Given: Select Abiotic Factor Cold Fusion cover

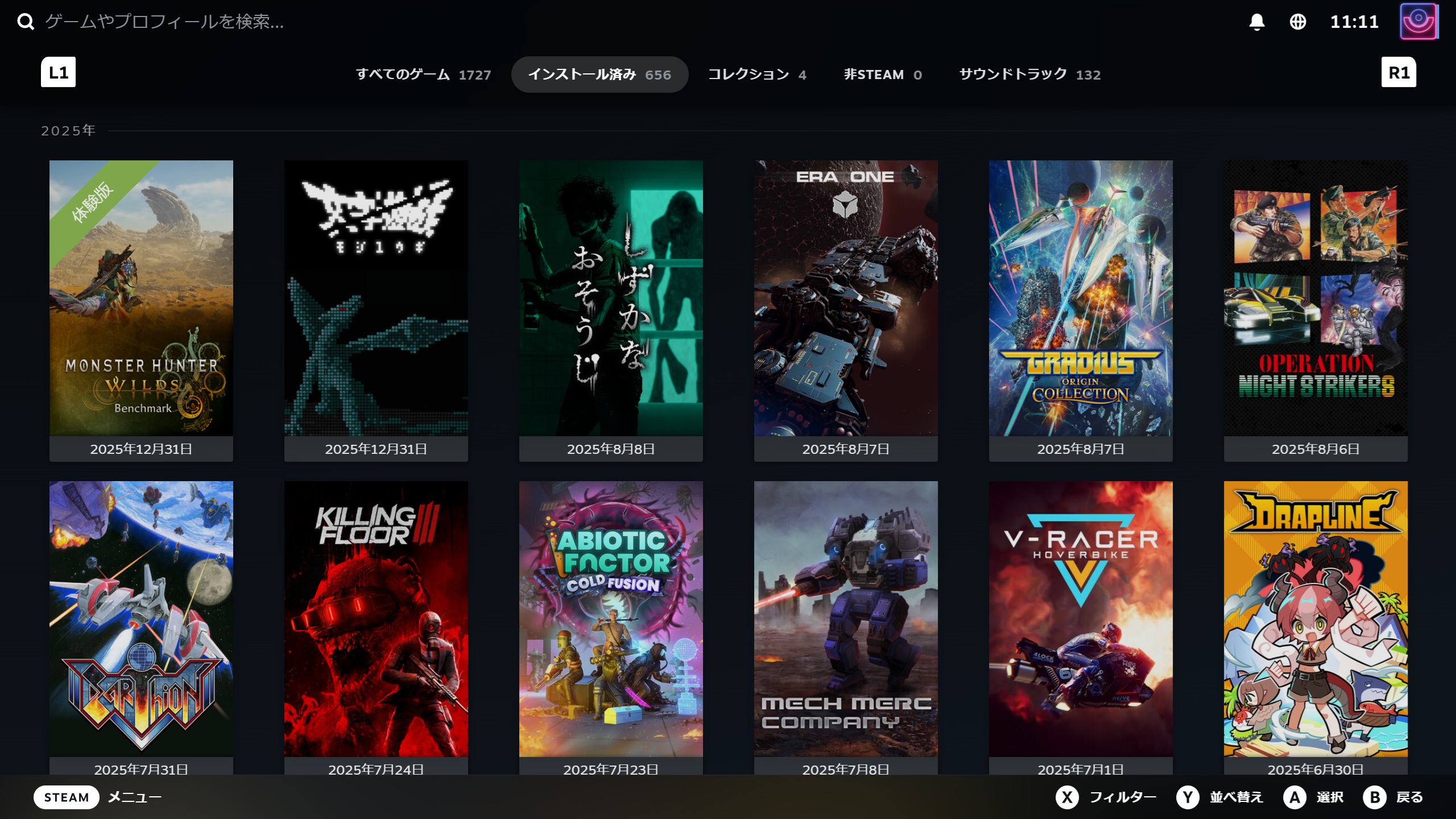Looking at the screenshot, I should click(611, 619).
